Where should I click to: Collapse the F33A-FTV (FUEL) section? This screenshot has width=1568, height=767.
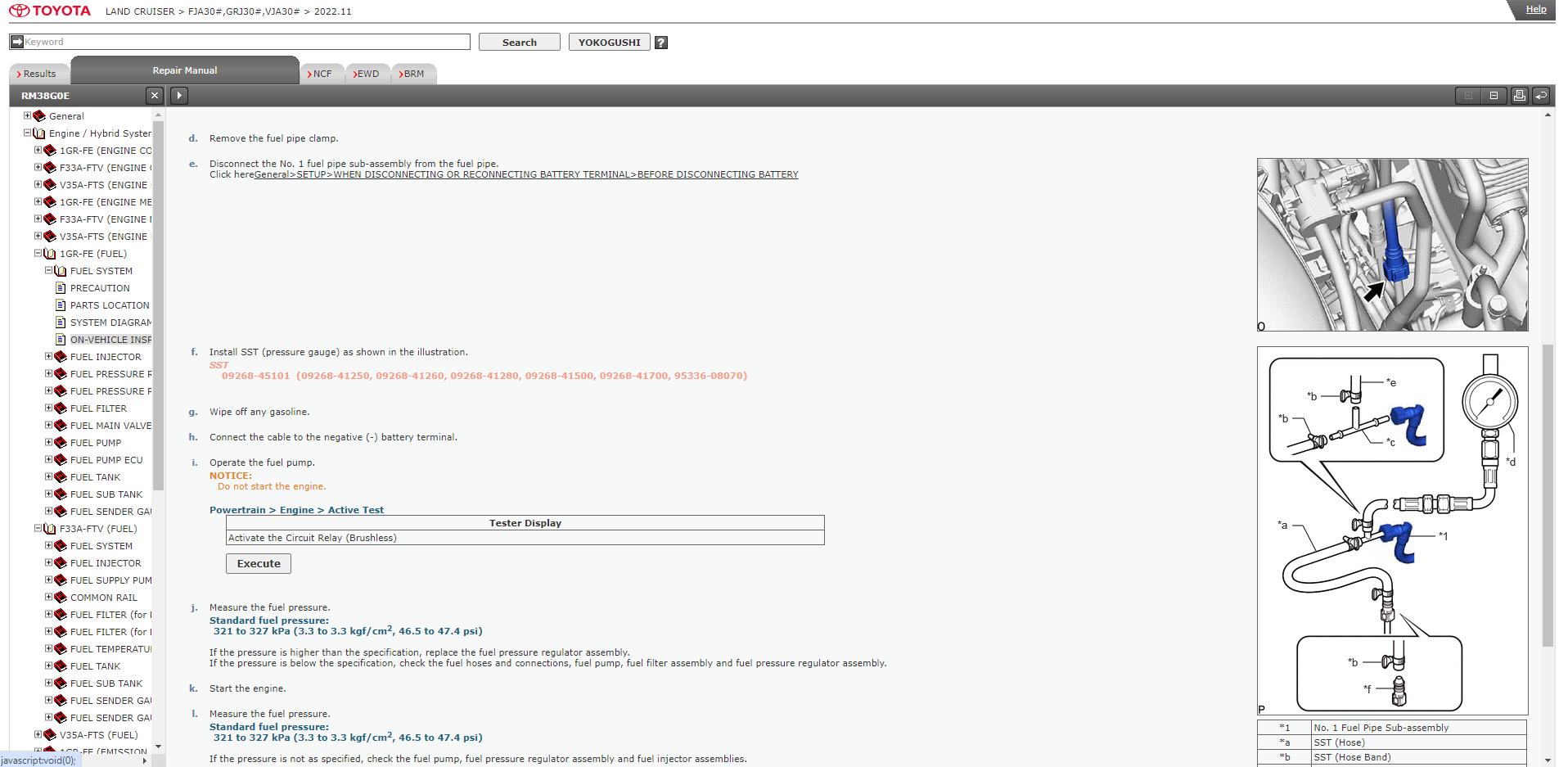click(38, 529)
